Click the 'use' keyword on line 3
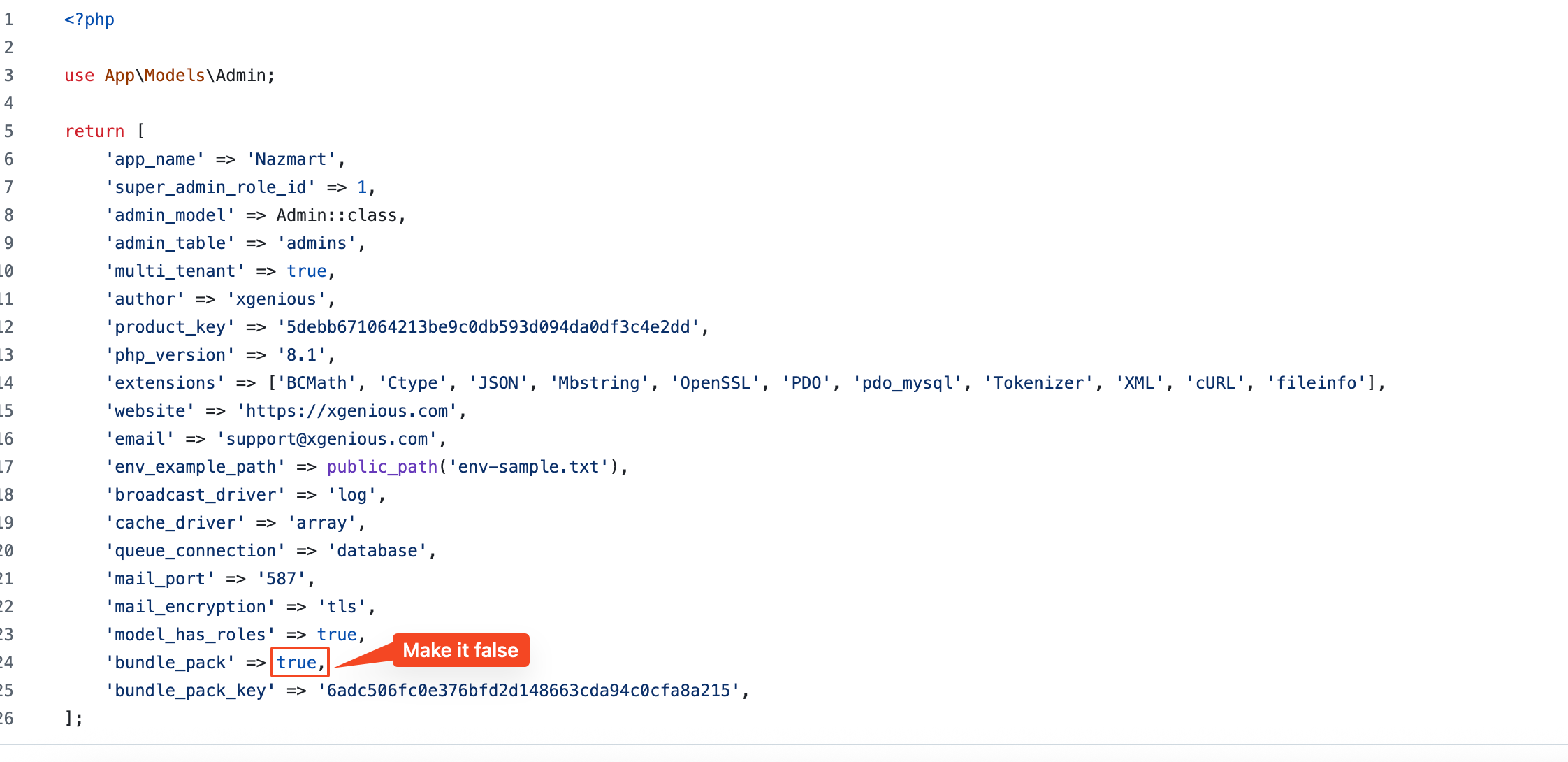The image size is (1568, 762). (x=79, y=76)
